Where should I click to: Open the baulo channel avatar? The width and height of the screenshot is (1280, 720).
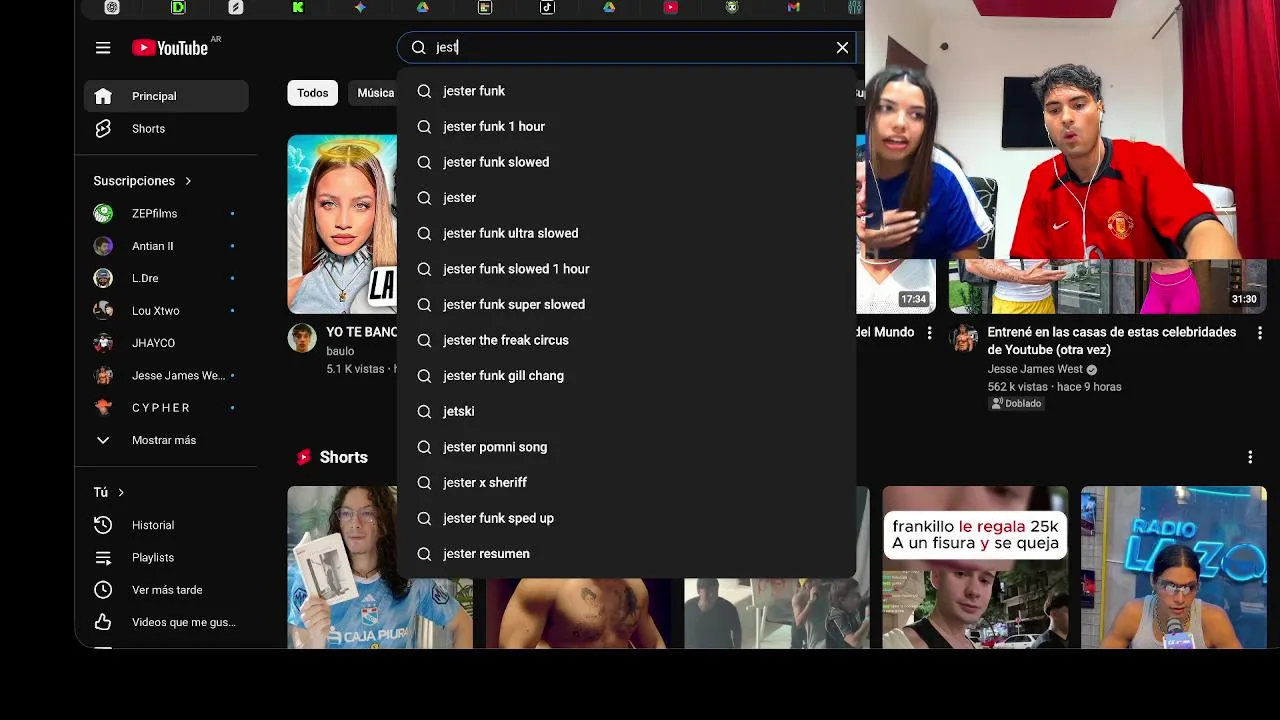point(302,338)
